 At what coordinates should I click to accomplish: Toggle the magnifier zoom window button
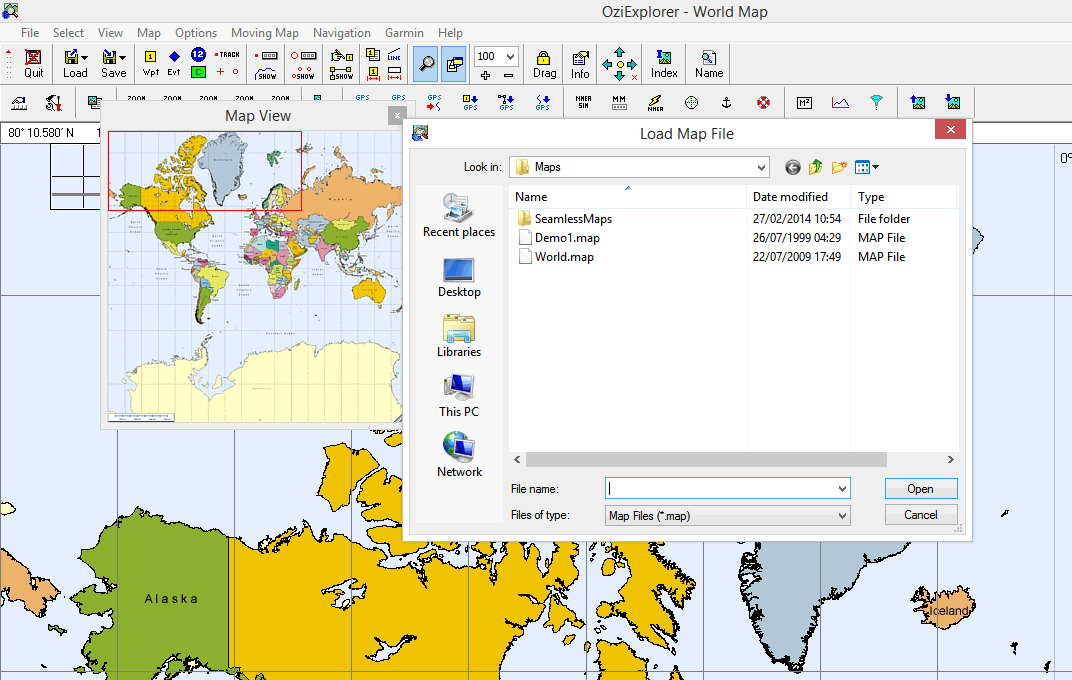pos(426,64)
